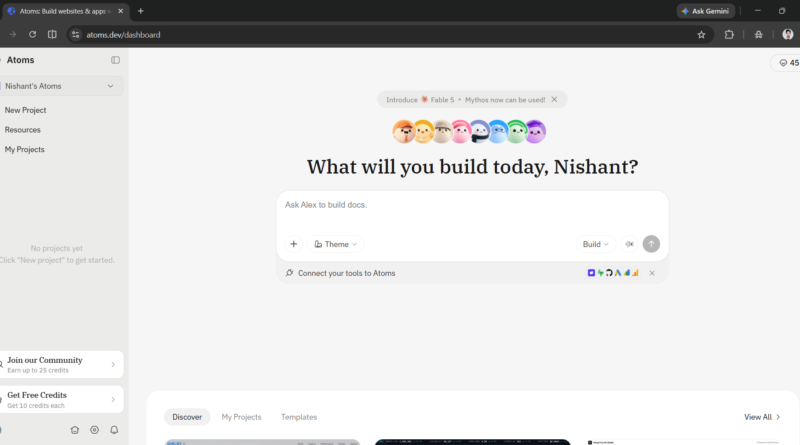View site information icon in address bar
This screenshot has height=445, width=800.
tap(76, 35)
